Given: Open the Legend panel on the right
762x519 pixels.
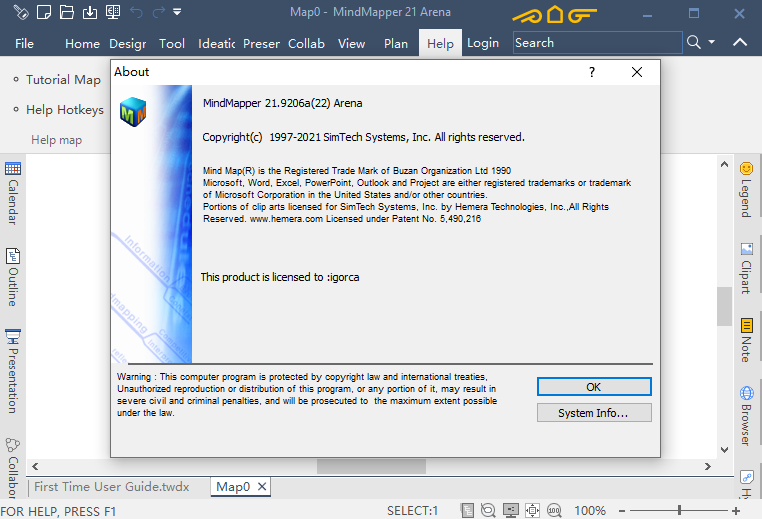Looking at the screenshot, I should (746, 190).
